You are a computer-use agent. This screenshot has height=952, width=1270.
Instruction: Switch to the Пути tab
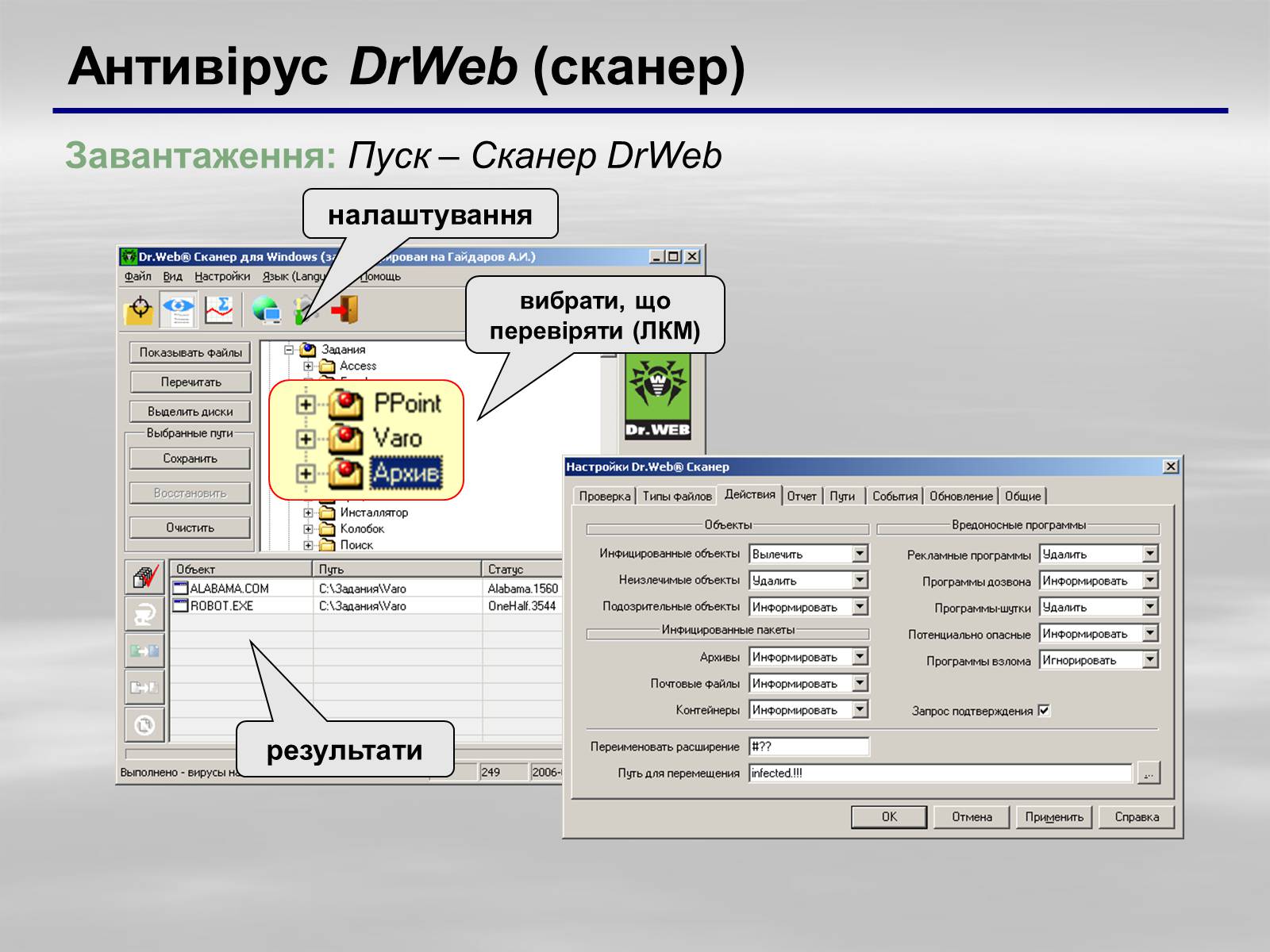click(x=842, y=496)
